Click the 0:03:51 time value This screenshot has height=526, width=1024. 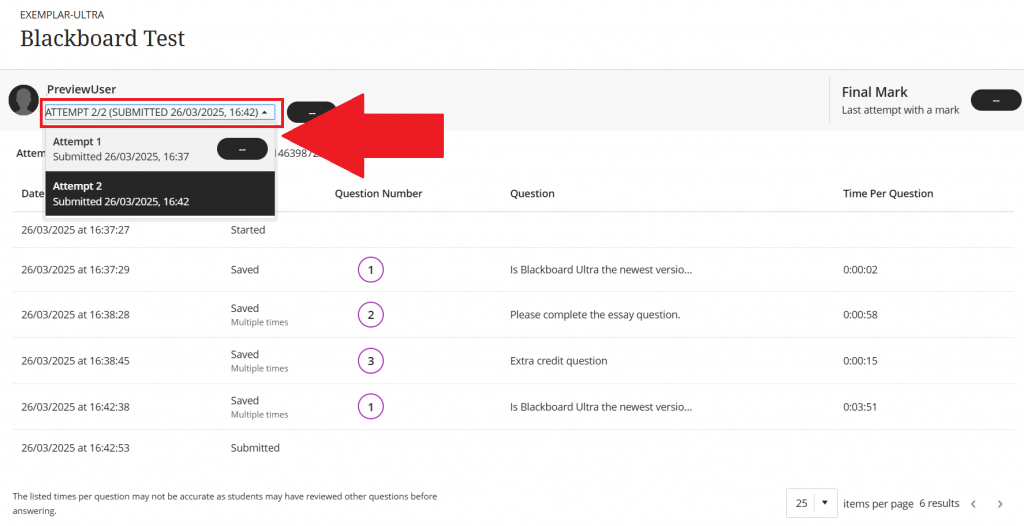860,407
